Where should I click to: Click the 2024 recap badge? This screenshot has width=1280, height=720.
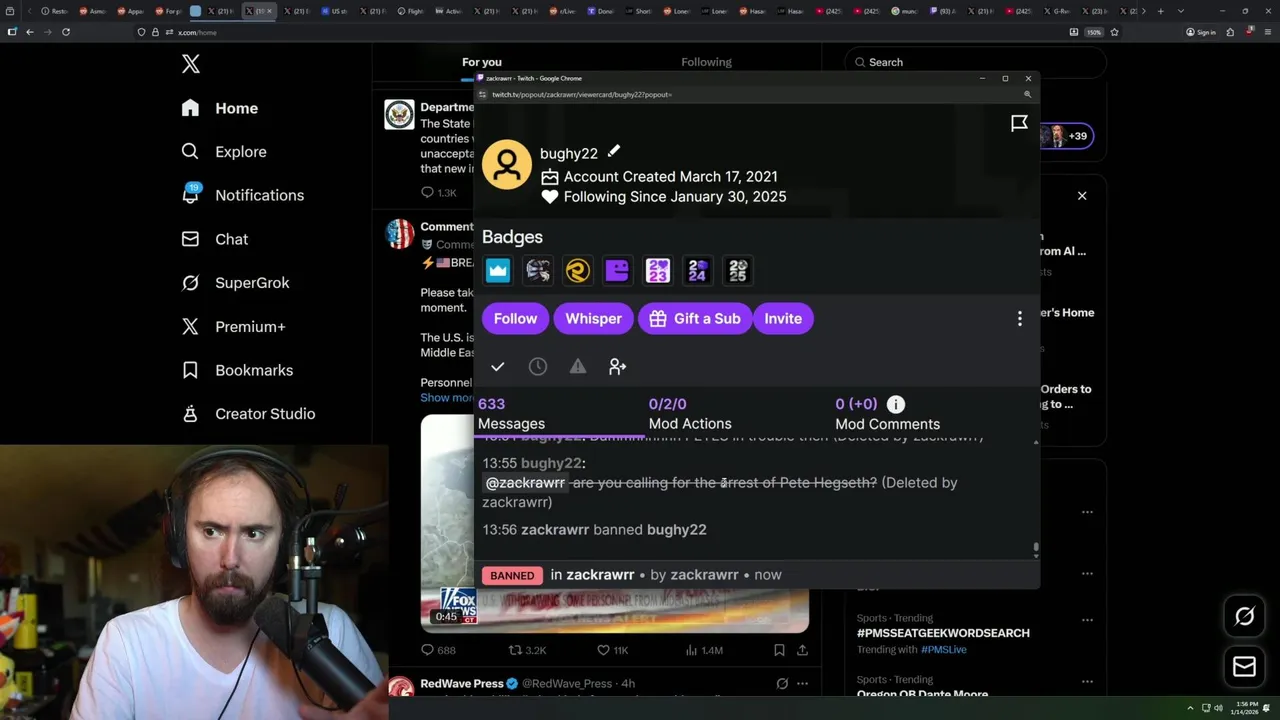coord(698,270)
